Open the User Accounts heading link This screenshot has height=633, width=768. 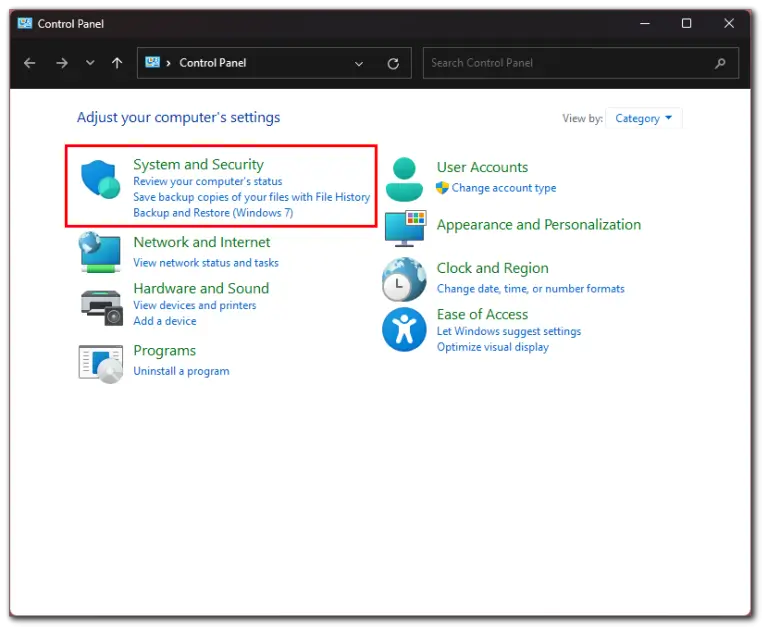point(482,168)
